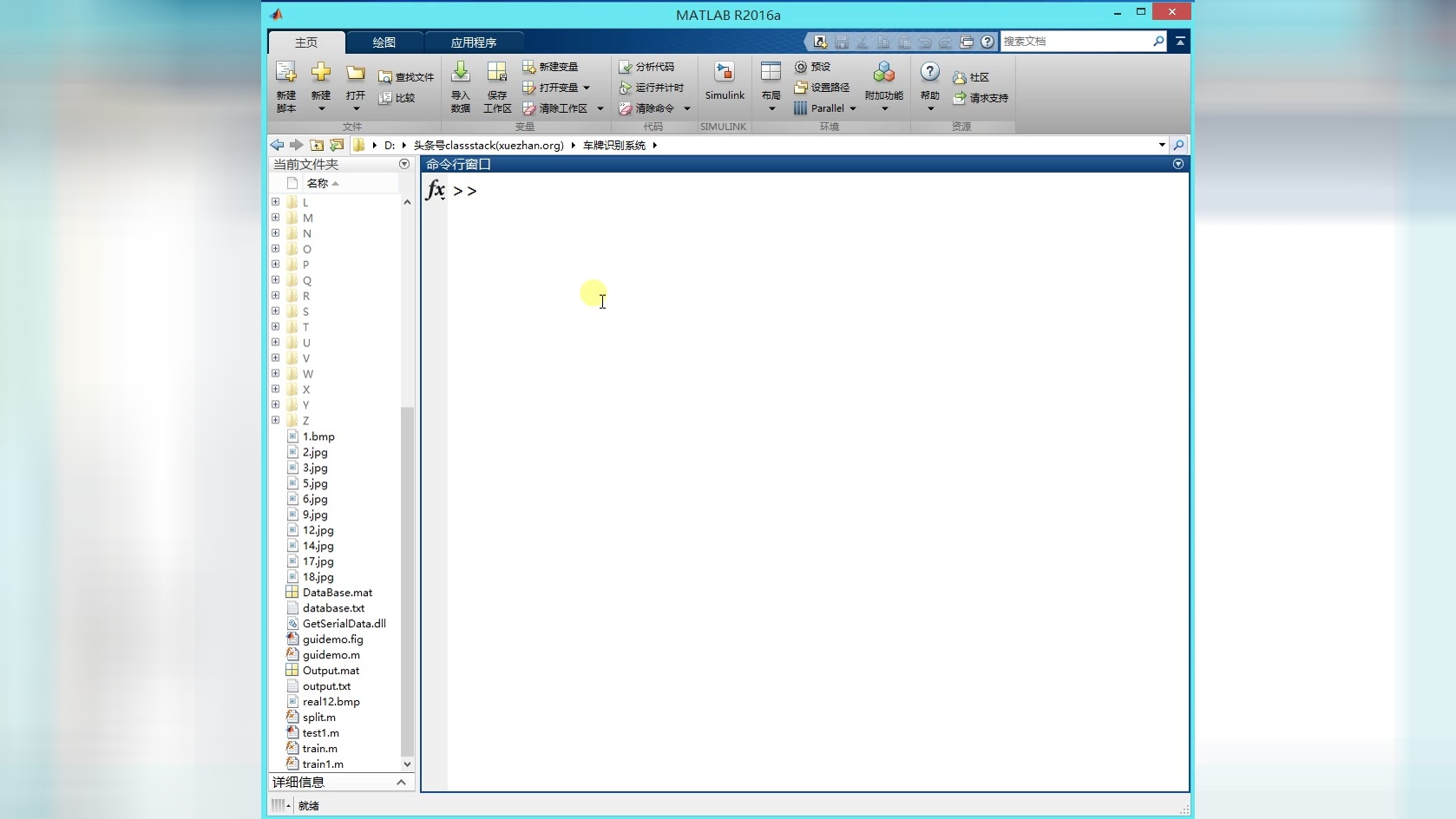Screen dimensions: 1456x819
Task: Select DataBase.mat in file list
Action: (x=338, y=593)
